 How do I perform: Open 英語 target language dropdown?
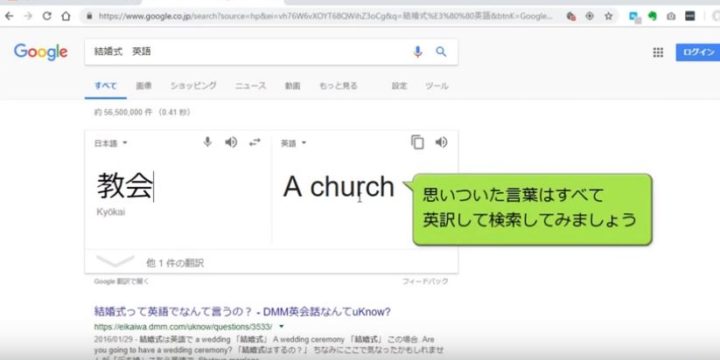point(293,143)
